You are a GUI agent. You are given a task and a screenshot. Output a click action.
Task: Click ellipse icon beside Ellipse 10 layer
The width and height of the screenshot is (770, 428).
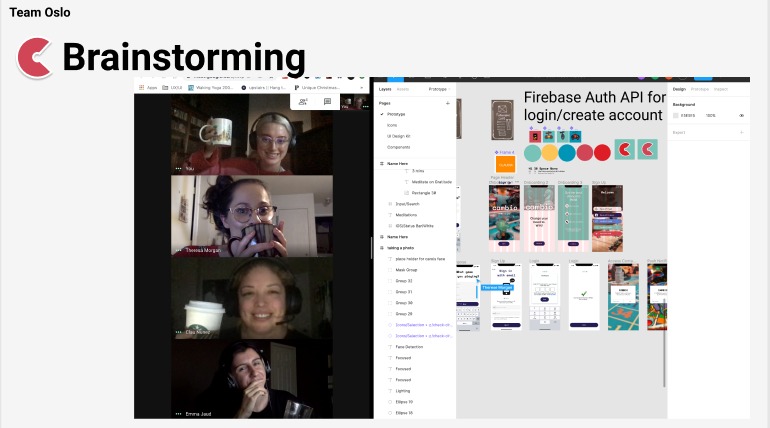click(x=390, y=402)
